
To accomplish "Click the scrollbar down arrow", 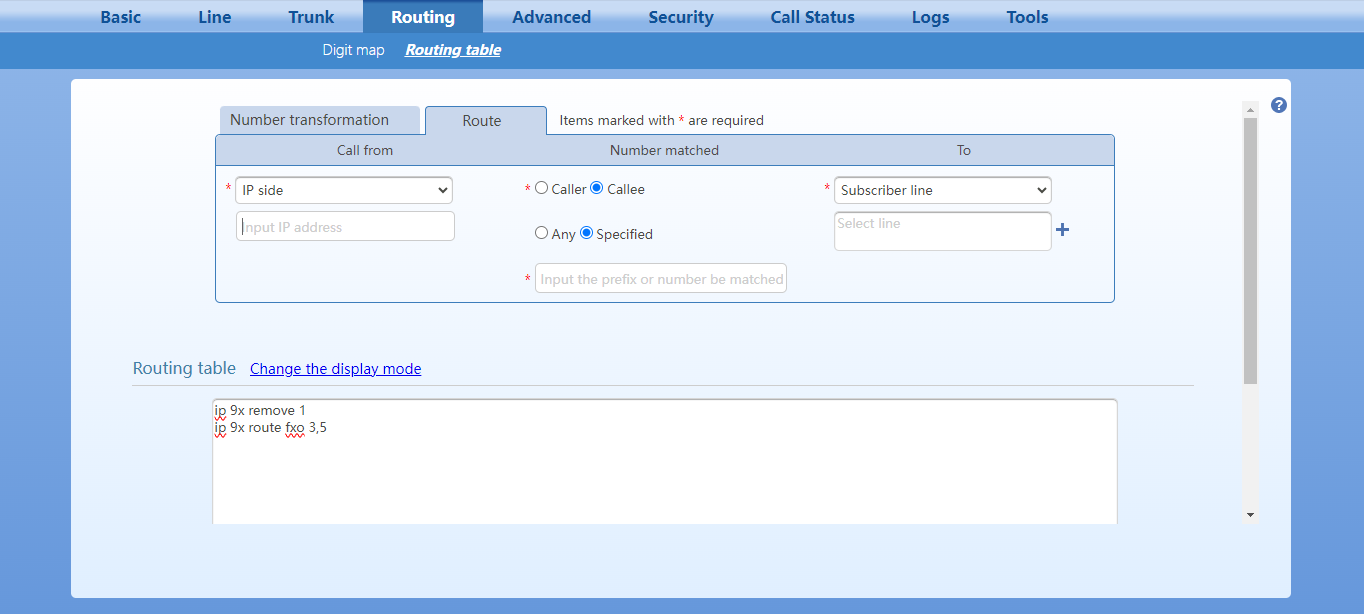I will 1250,514.
